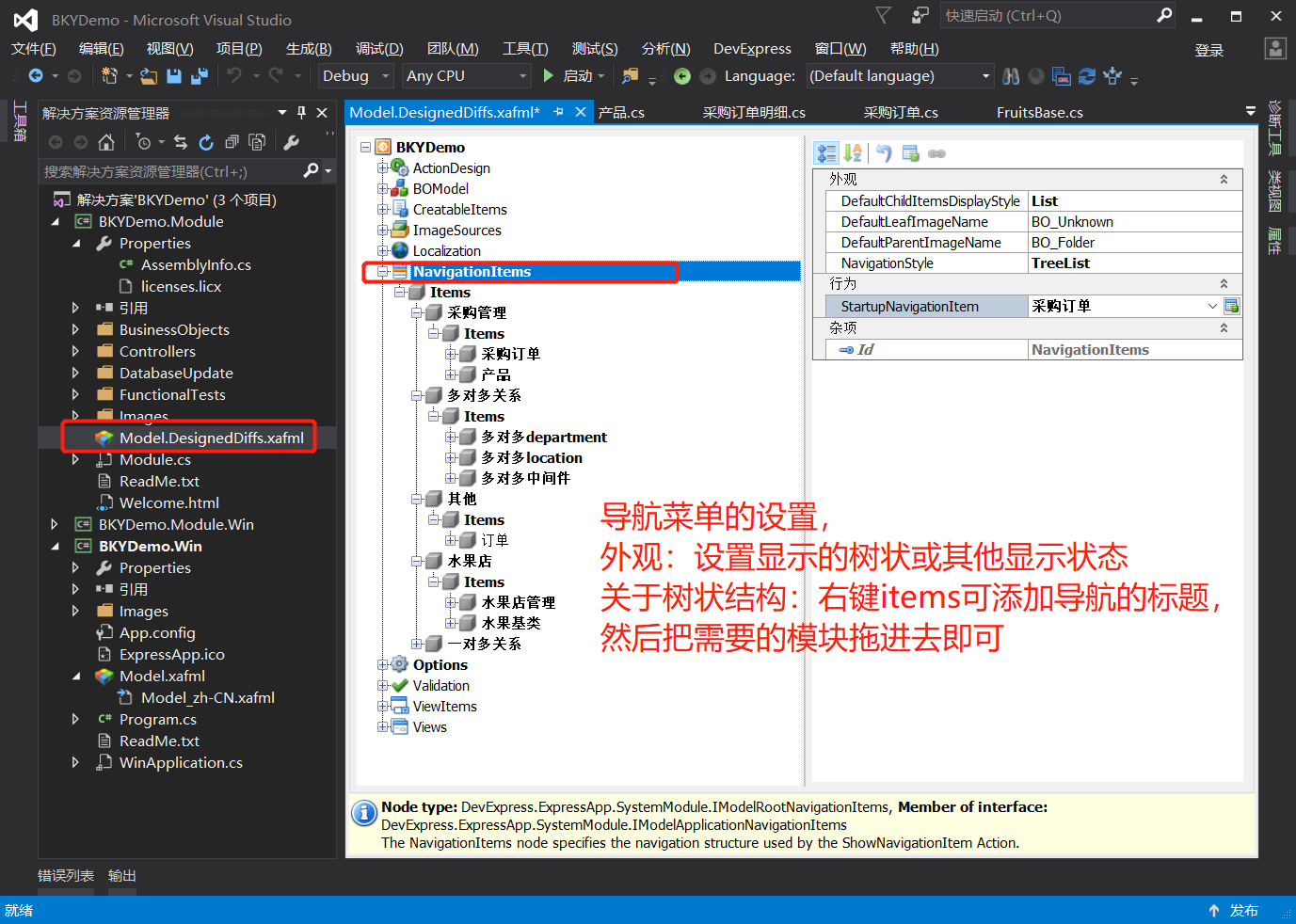This screenshot has height=924, width=1296.
Task: Open the 输出 panel tab
Action: [122, 876]
